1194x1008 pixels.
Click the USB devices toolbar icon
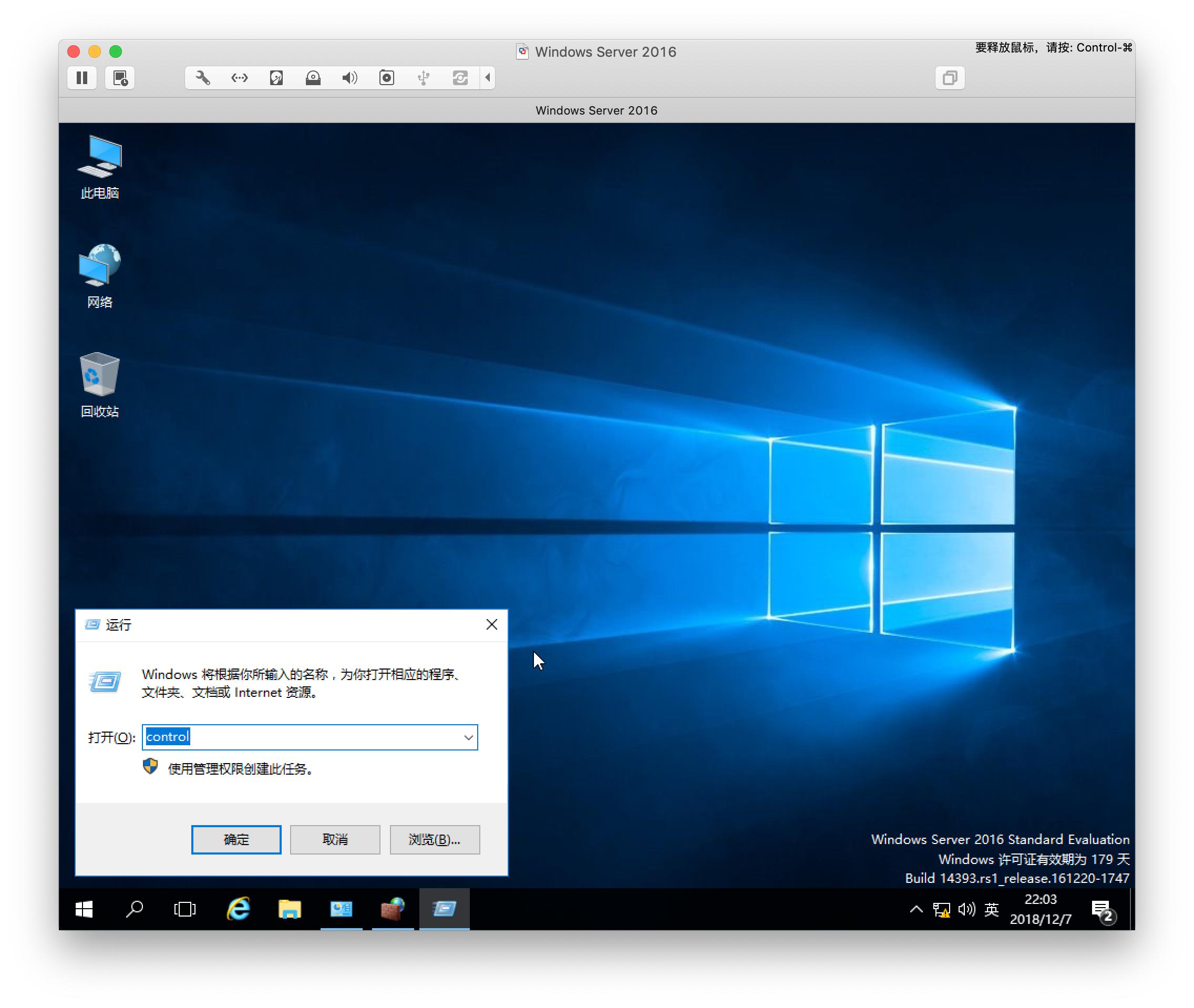(424, 78)
